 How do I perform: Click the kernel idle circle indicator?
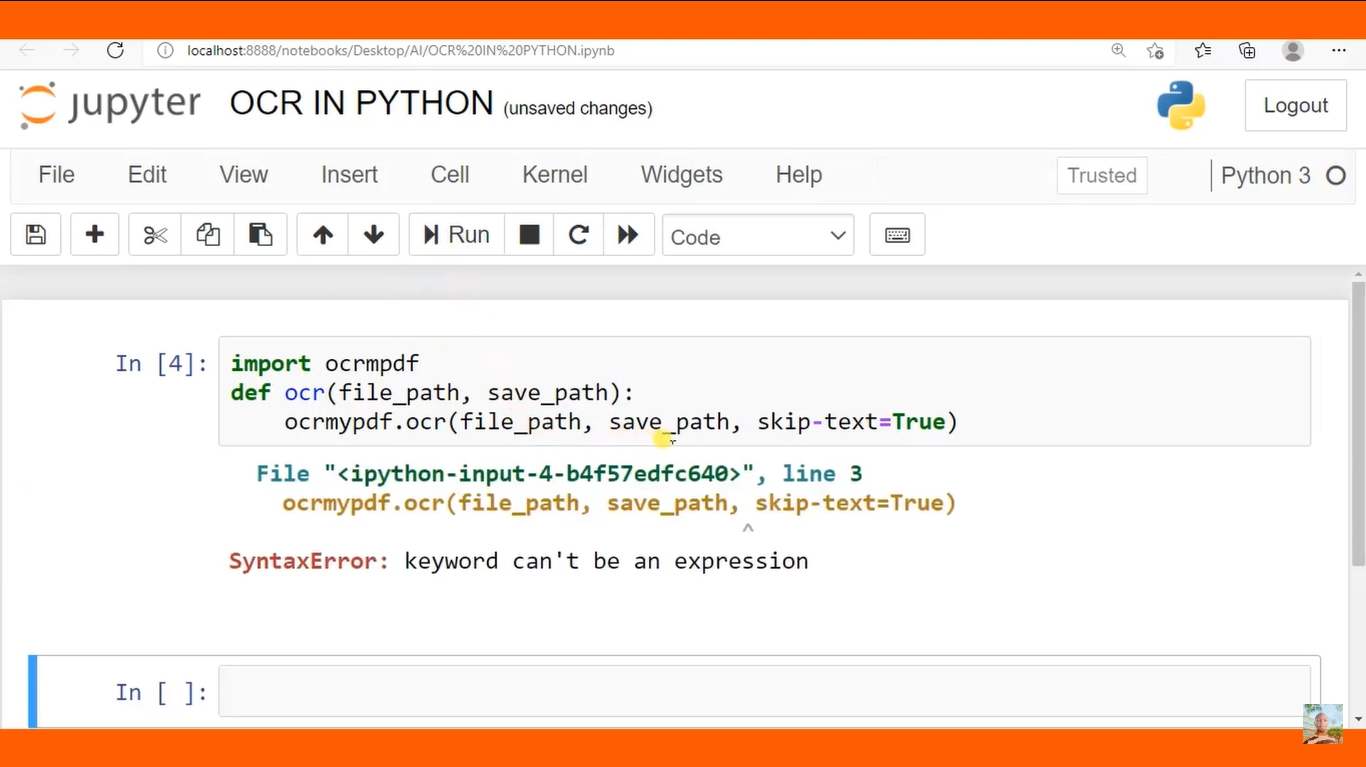[1336, 176]
